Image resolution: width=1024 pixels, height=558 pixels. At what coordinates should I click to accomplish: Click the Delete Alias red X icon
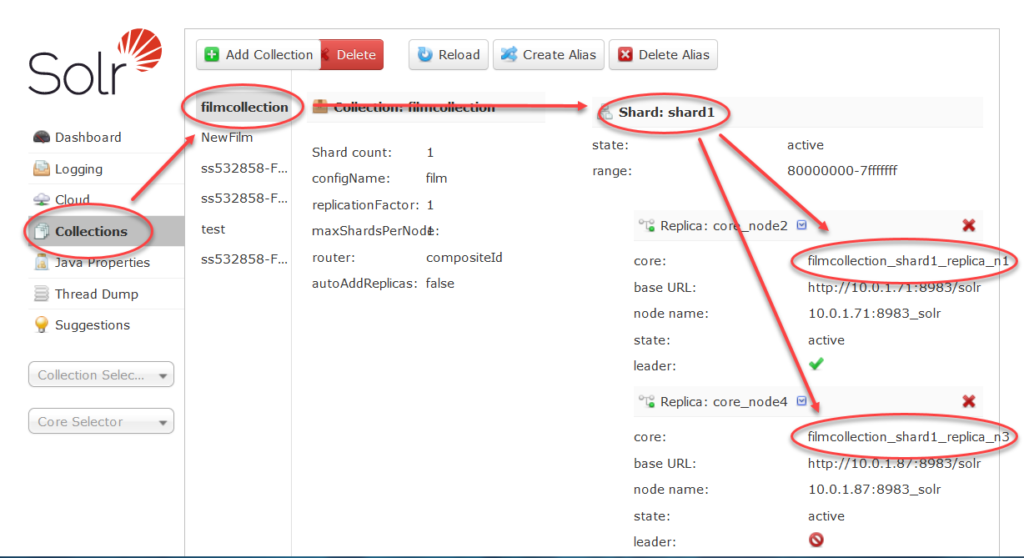(x=625, y=54)
